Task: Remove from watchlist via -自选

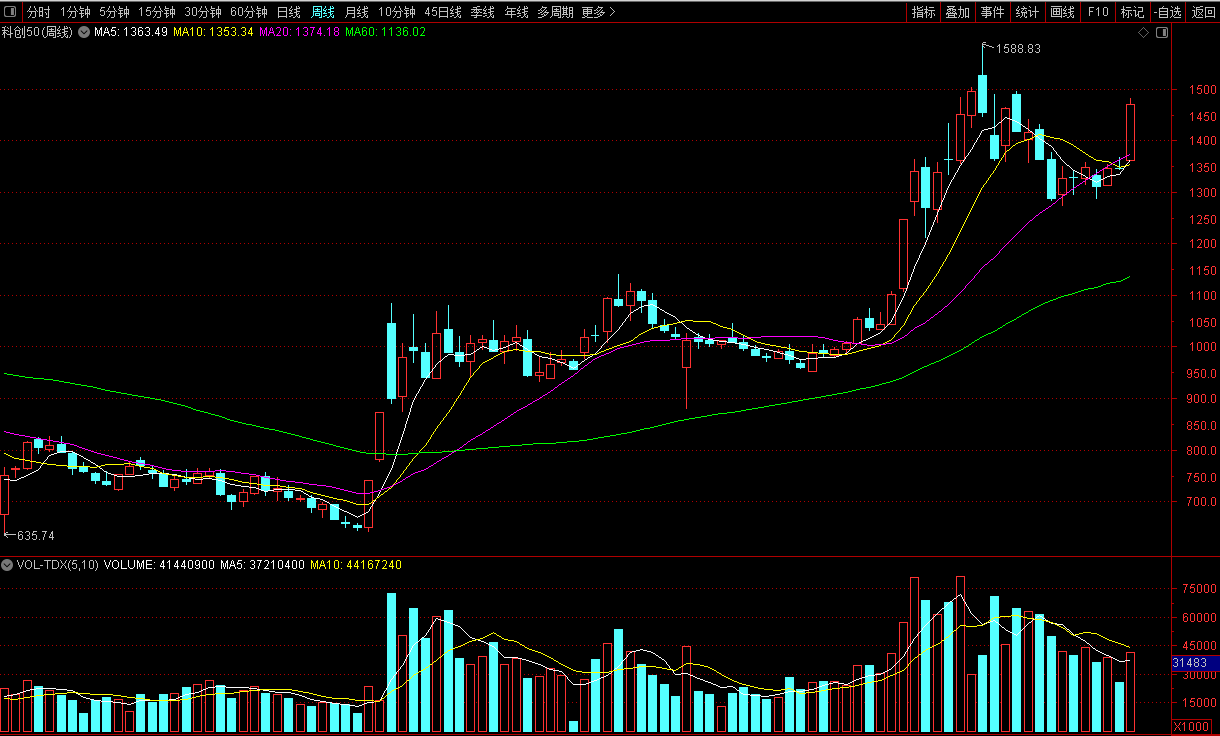Action: click(x=1167, y=12)
